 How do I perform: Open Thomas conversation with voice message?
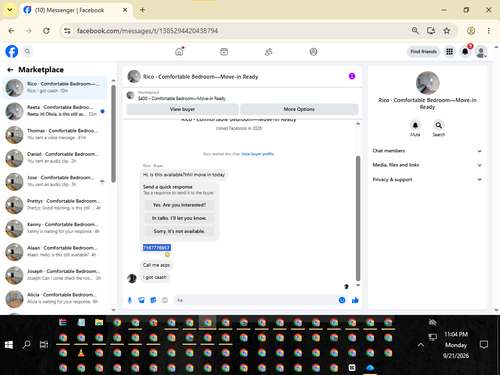55,134
